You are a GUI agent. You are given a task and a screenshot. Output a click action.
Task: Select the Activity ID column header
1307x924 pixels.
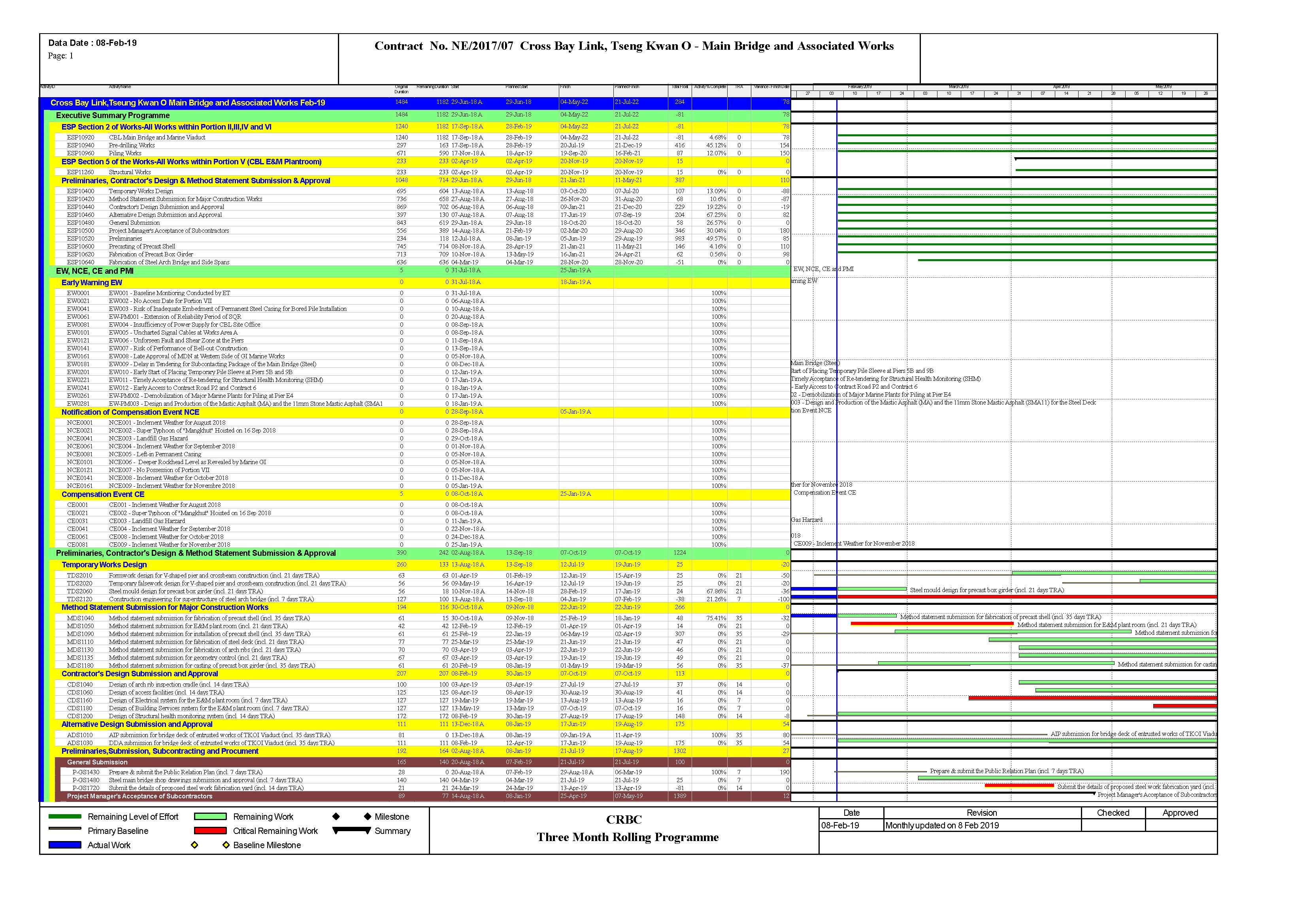[x=47, y=87]
